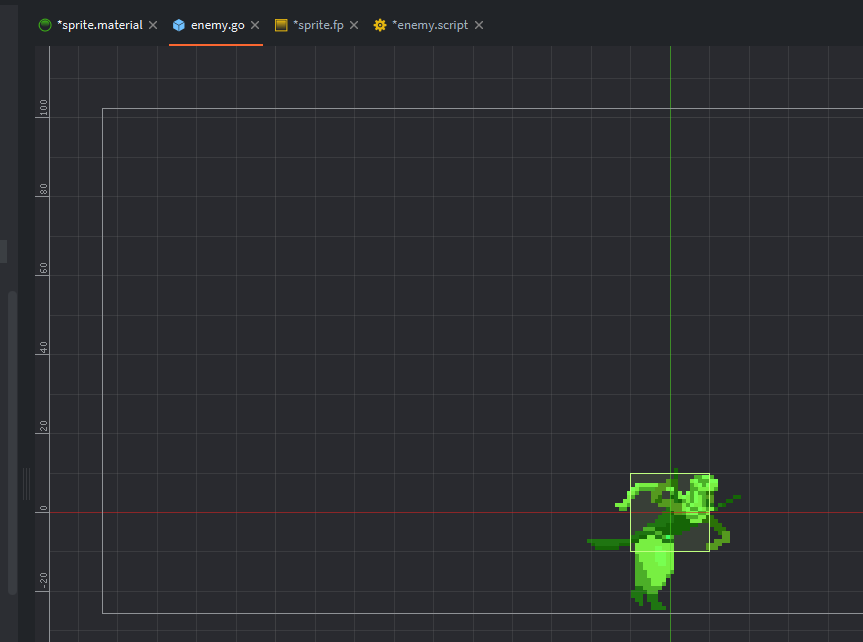863x642 pixels.
Task: Click the left panel vertical scrollbar
Action: (x=12, y=440)
